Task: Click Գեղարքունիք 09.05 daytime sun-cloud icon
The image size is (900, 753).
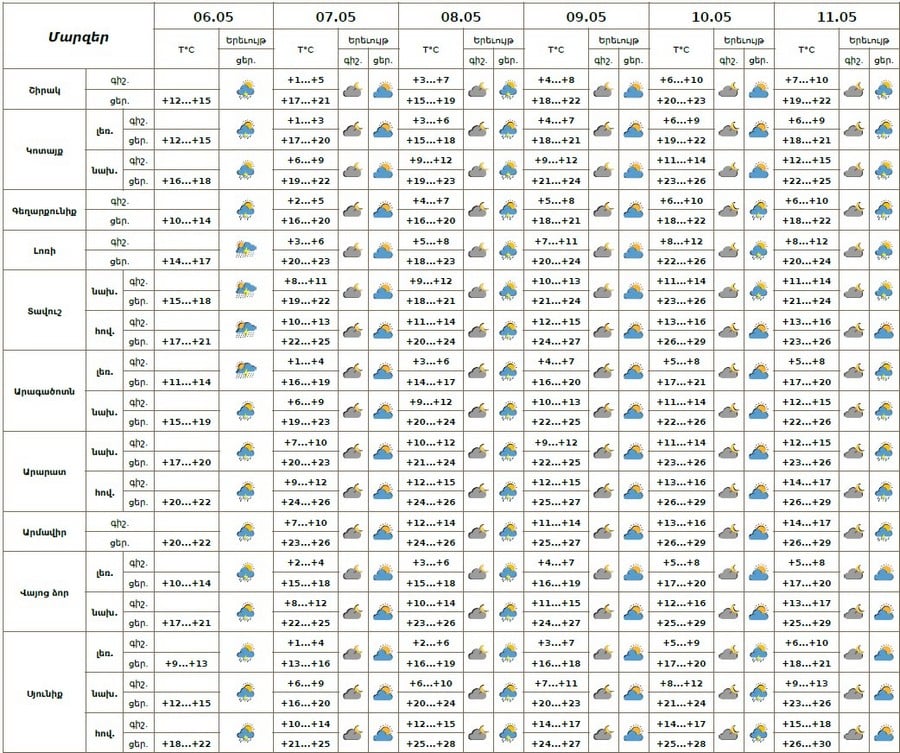Action: [x=633, y=210]
